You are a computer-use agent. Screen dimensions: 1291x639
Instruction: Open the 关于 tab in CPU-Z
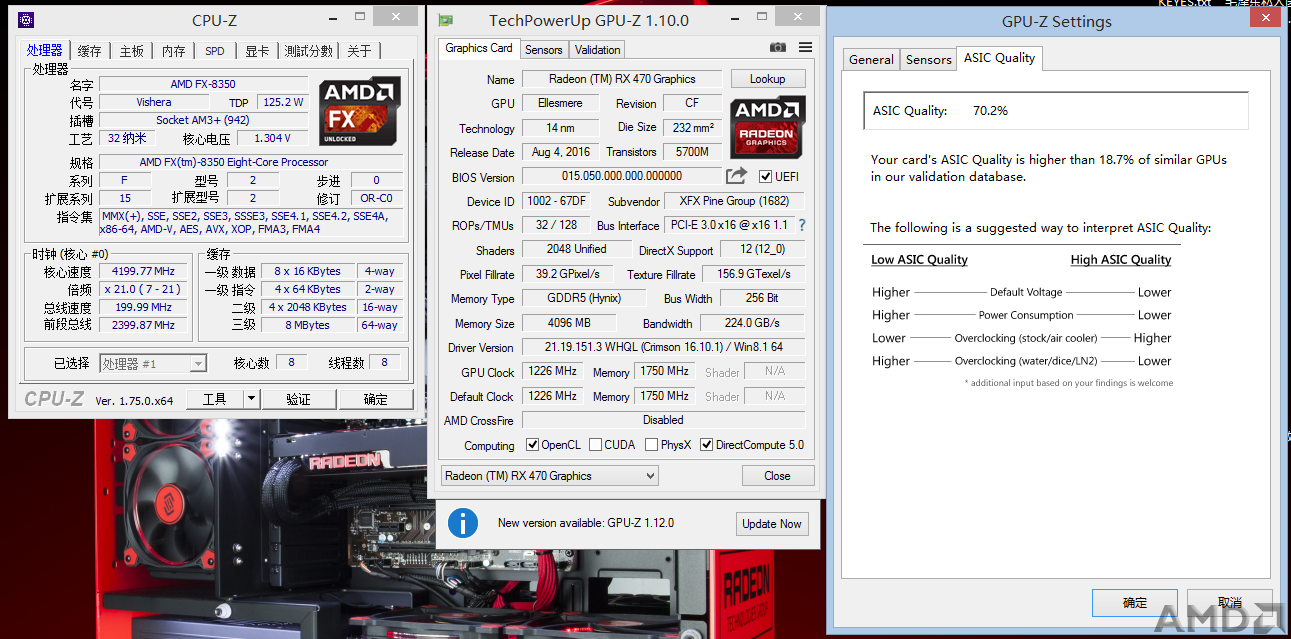359,51
